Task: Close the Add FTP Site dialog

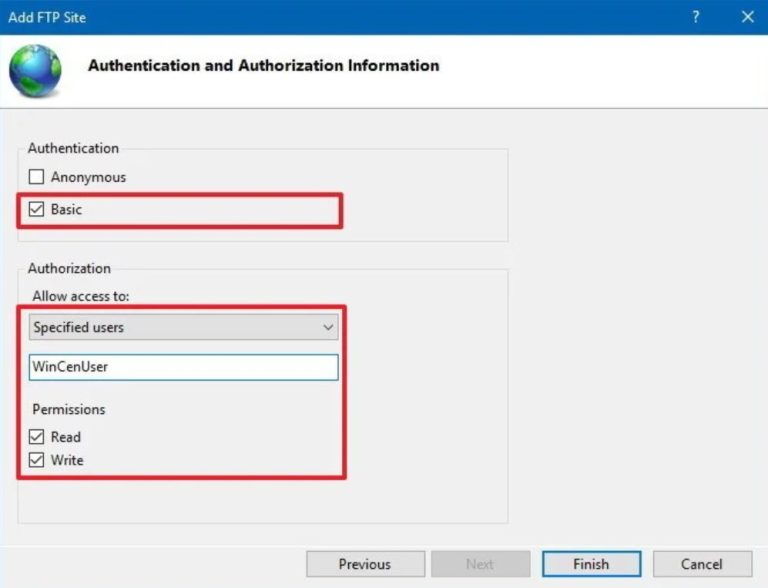Action: click(747, 17)
